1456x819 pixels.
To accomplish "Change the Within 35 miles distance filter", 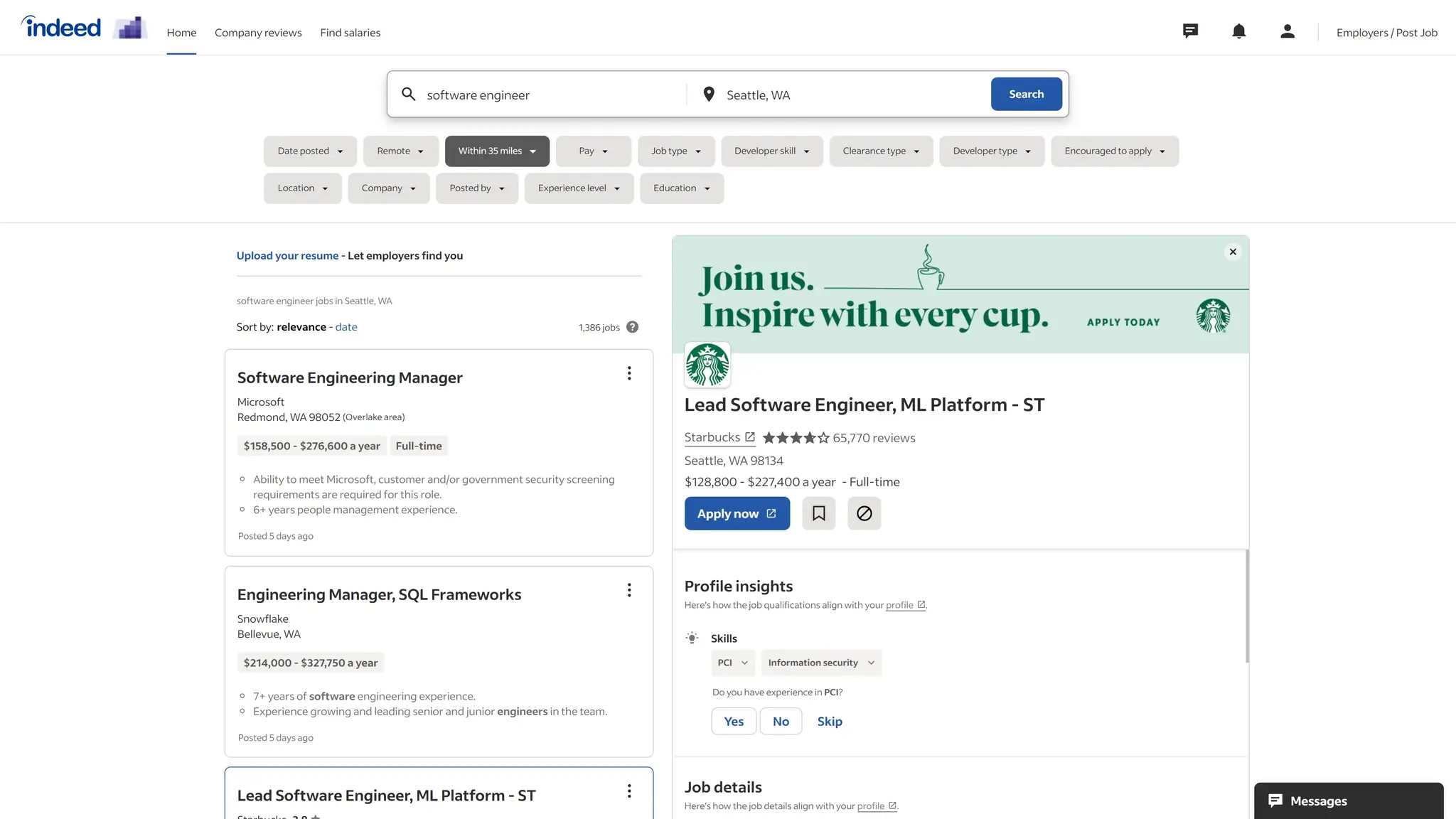I will click(x=497, y=151).
